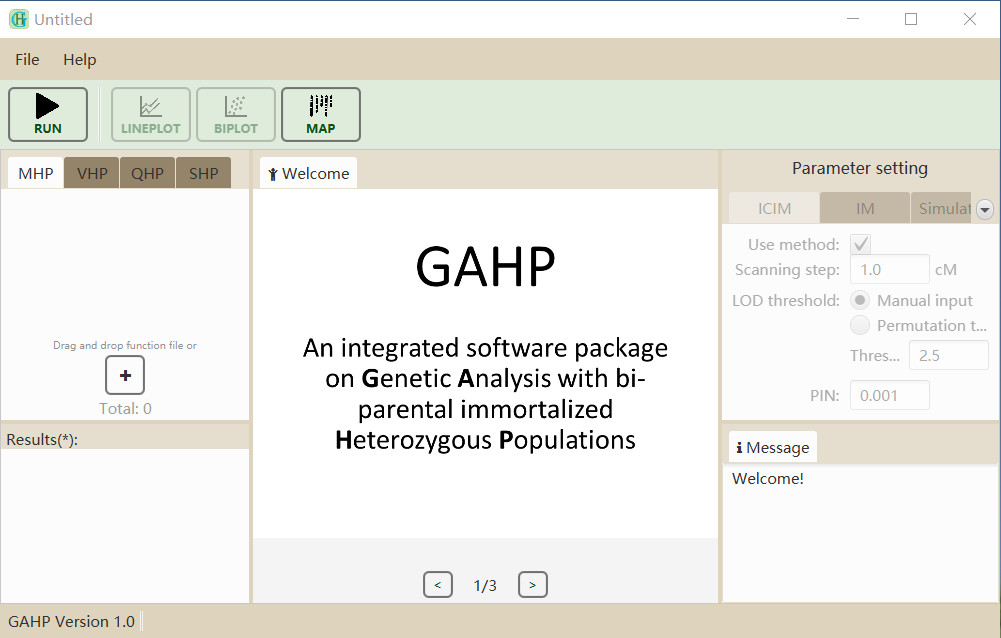Open the Help menu

coord(80,60)
